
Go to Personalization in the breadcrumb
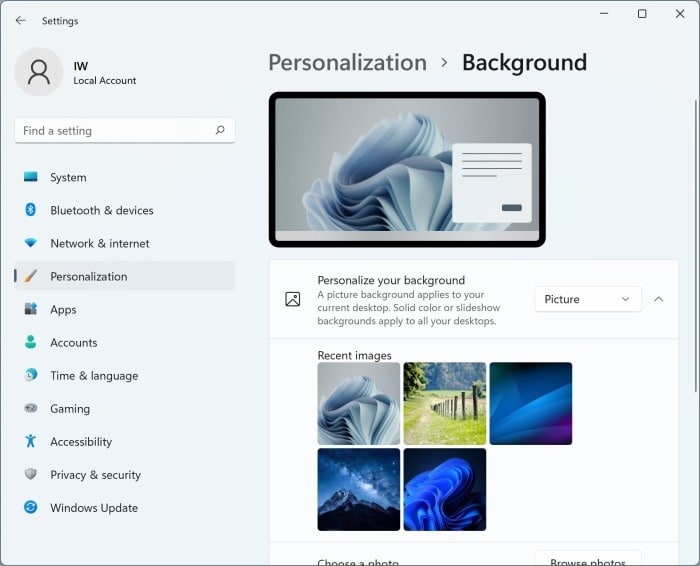347,63
